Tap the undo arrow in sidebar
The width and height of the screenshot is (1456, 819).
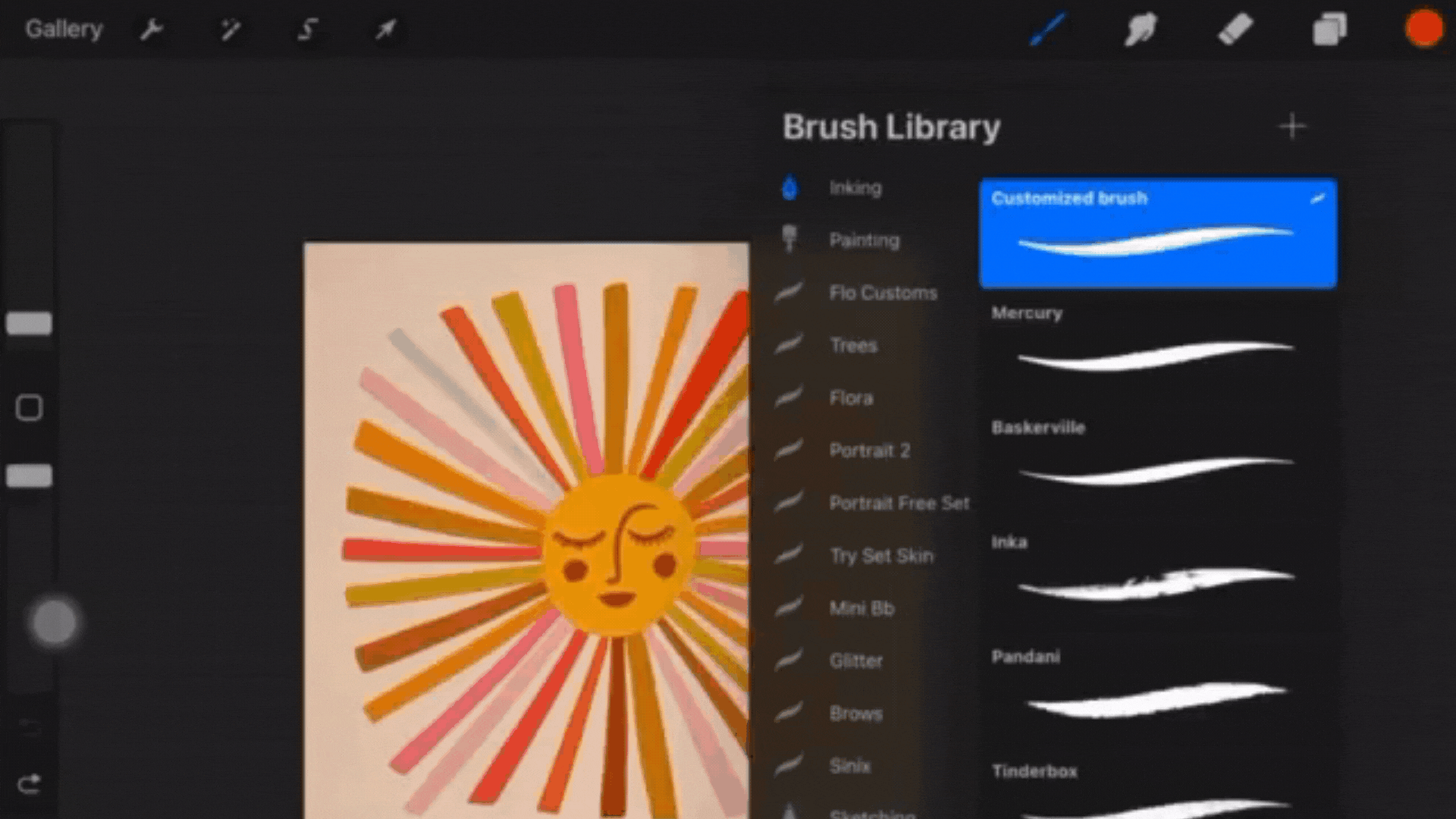tap(29, 726)
